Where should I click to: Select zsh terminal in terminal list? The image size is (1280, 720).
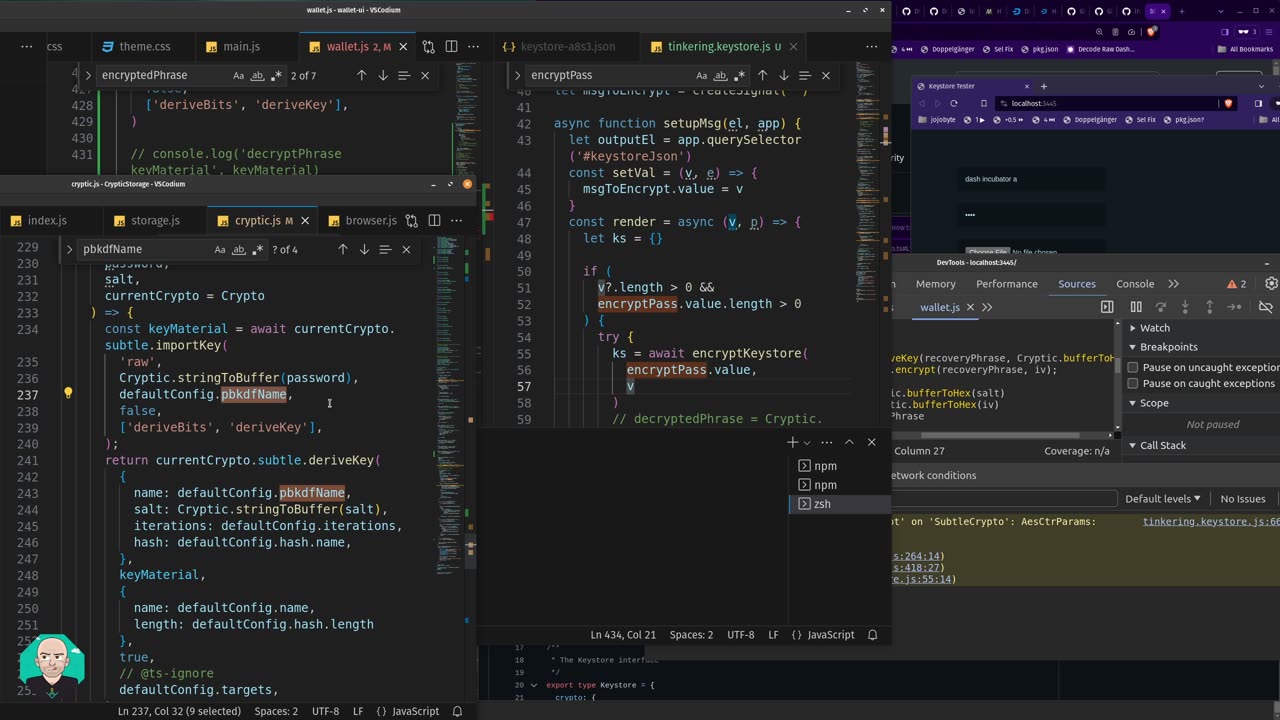tap(839, 504)
